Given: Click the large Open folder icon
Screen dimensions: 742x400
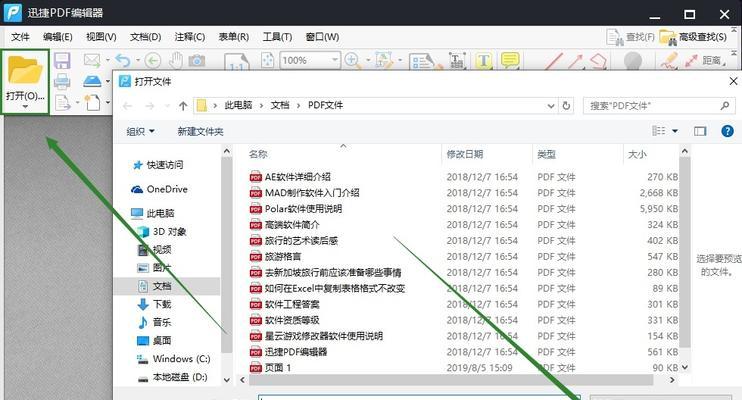Looking at the screenshot, I should [x=25, y=70].
